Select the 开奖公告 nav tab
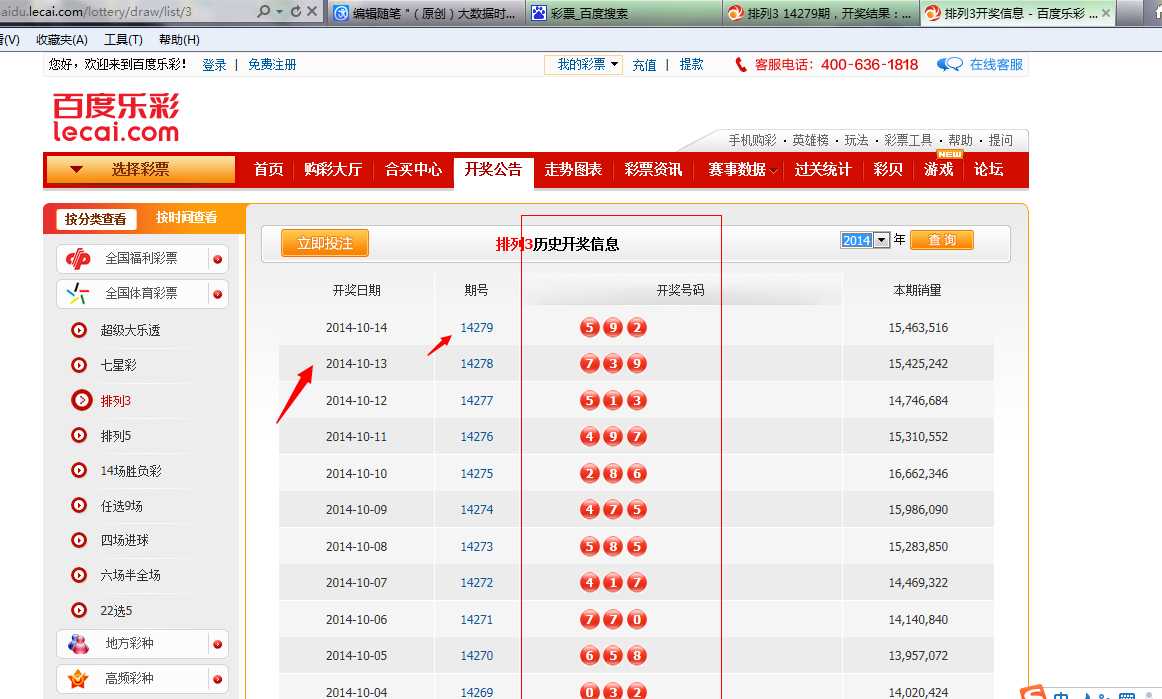1162x699 pixels. (x=494, y=170)
